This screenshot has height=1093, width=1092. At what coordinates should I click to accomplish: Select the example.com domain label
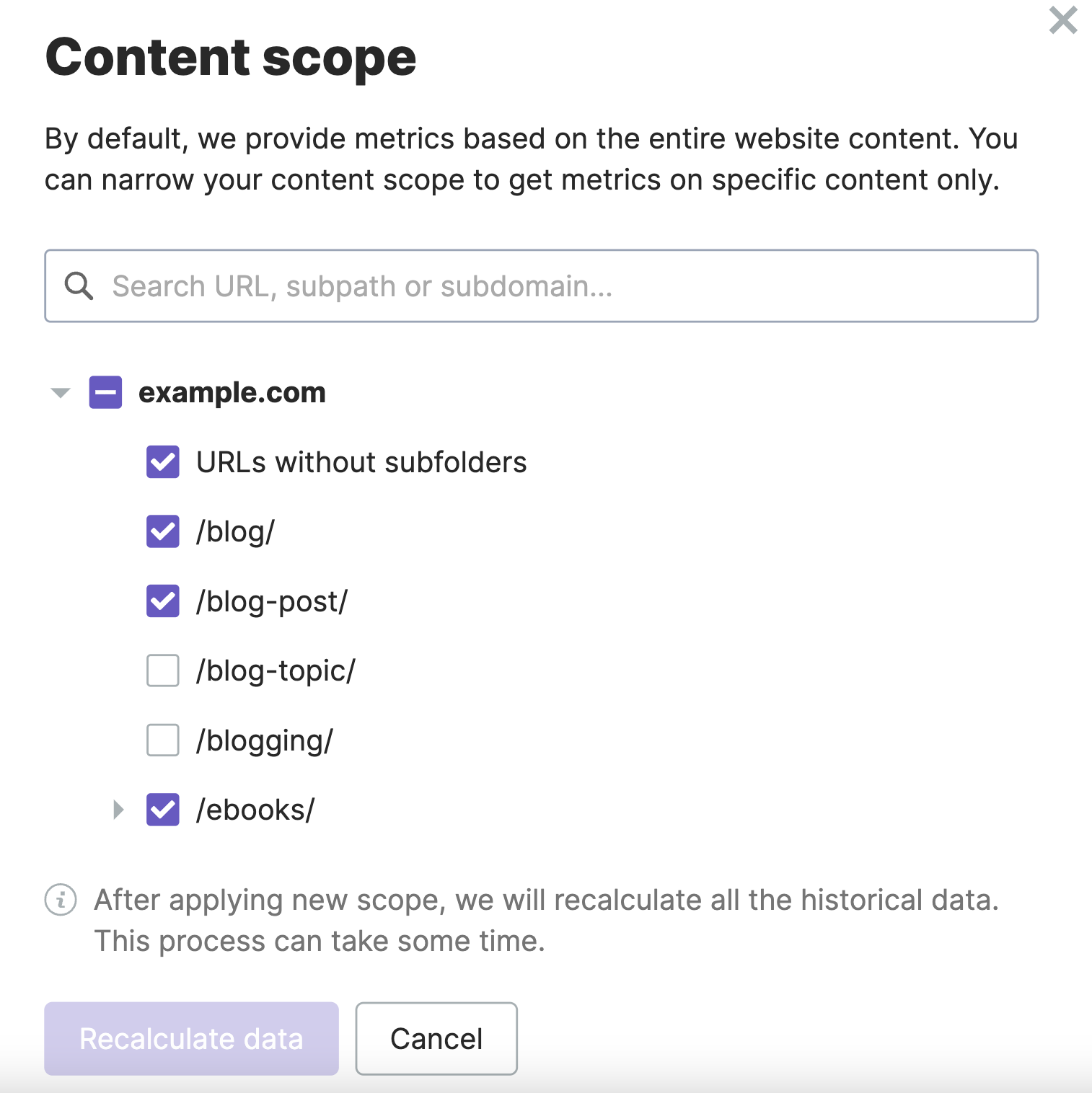pos(232,392)
